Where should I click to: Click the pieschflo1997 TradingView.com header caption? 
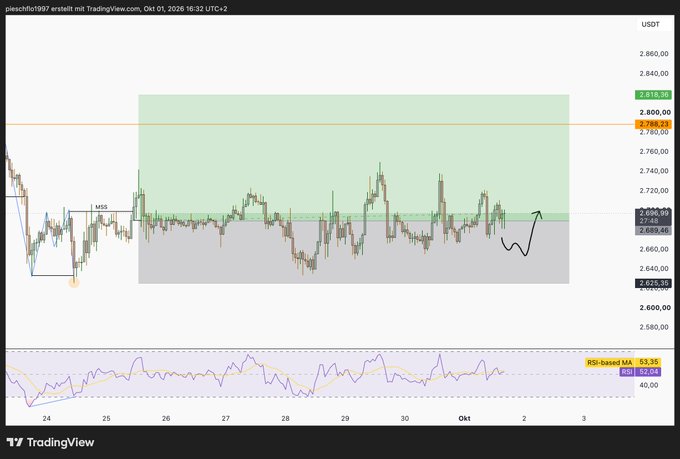click(116, 9)
